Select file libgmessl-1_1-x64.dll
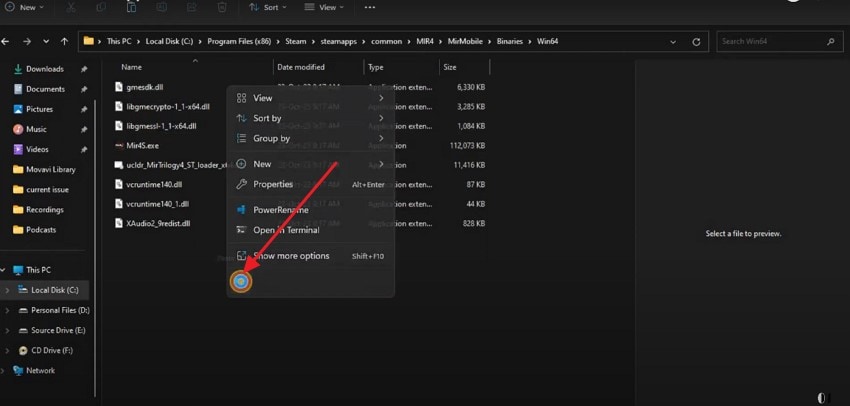The width and height of the screenshot is (850, 406). (x=161, y=126)
